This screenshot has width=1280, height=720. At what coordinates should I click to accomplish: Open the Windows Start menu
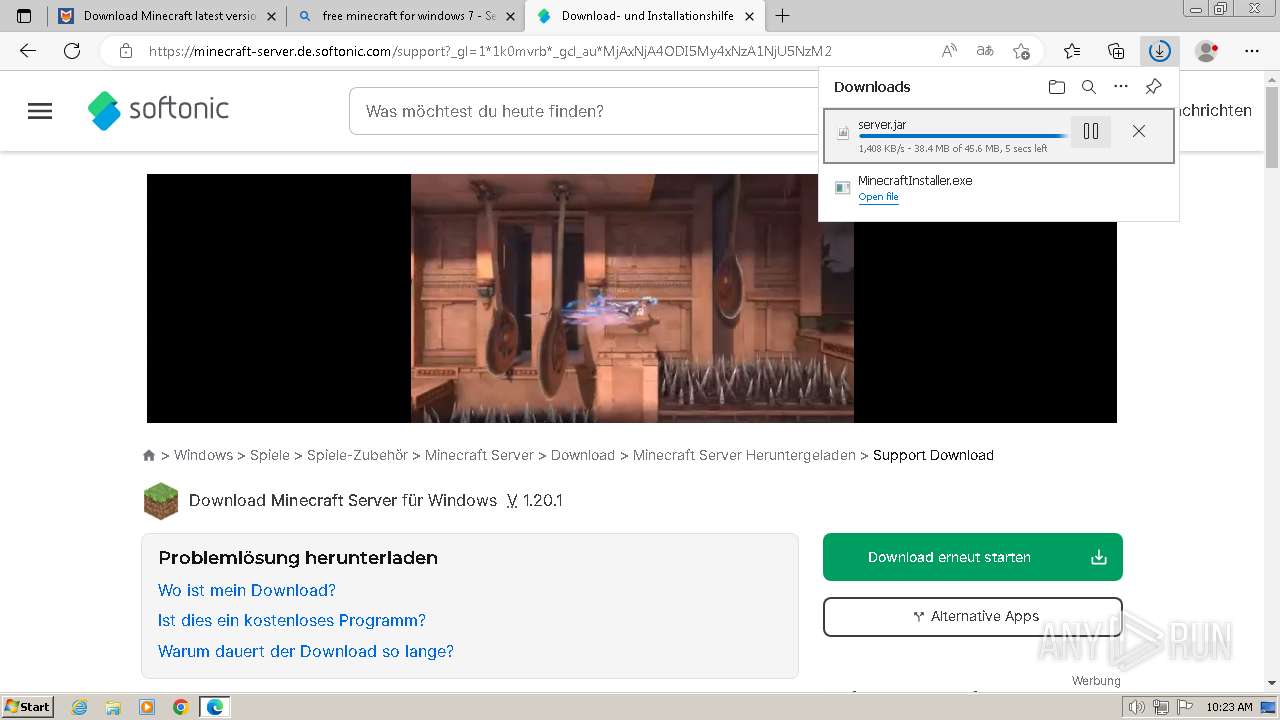(x=27, y=706)
